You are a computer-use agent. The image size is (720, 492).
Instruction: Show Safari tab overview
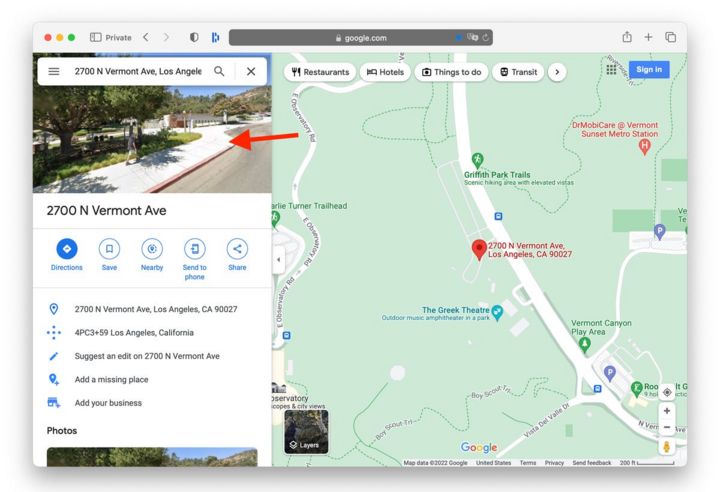pyautogui.click(x=670, y=37)
